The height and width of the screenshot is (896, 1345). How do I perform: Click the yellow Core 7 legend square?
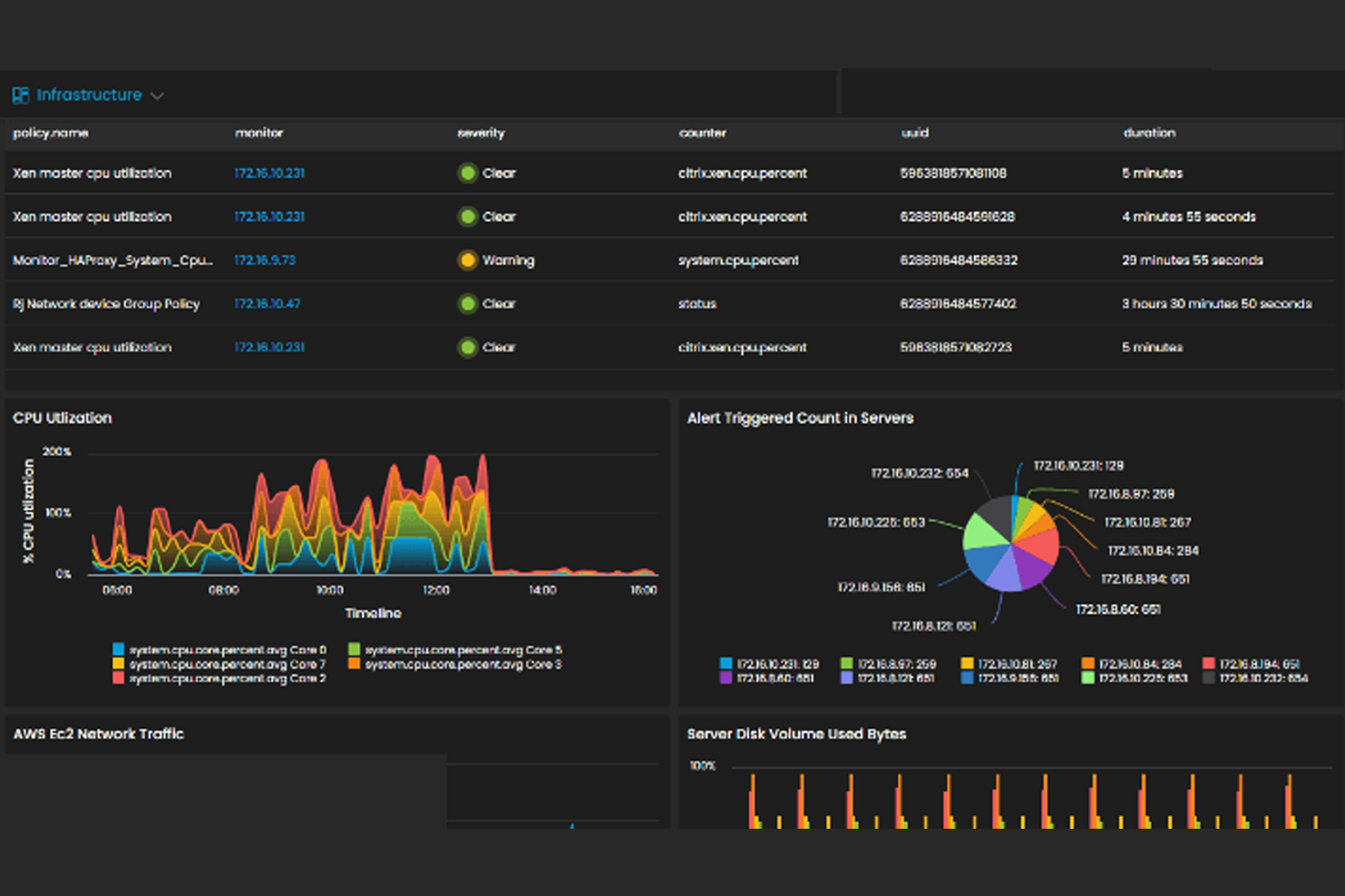coord(119,664)
